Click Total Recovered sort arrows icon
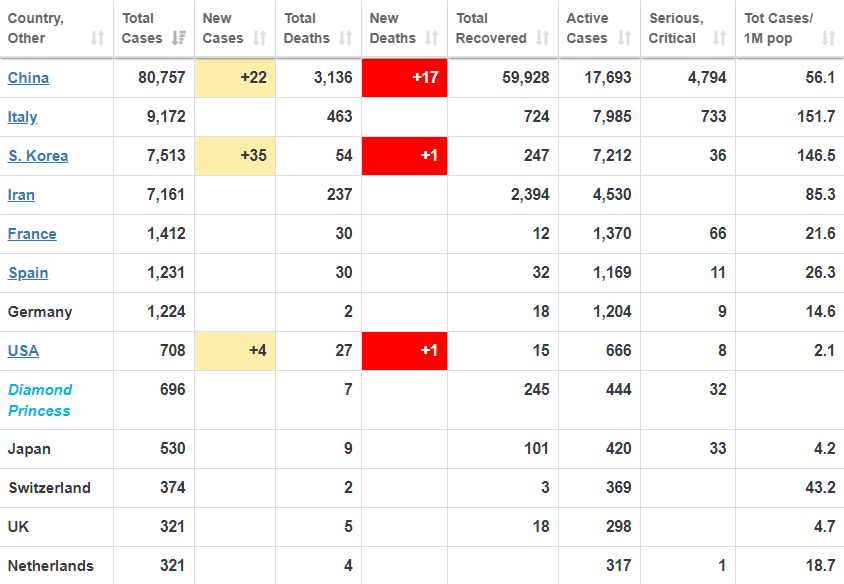 (542, 38)
